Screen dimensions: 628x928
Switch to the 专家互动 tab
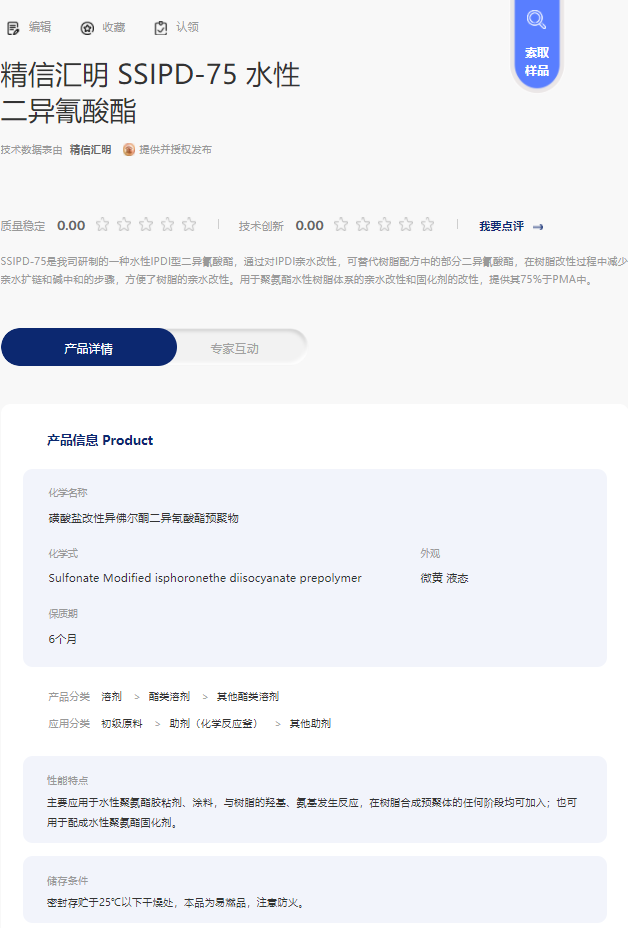pos(235,349)
